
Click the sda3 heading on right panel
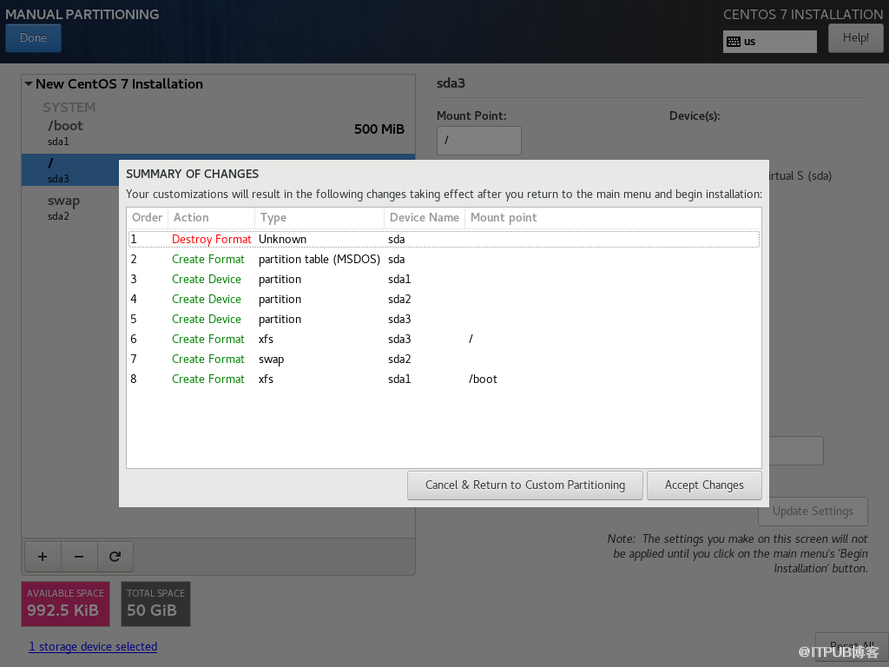point(451,83)
